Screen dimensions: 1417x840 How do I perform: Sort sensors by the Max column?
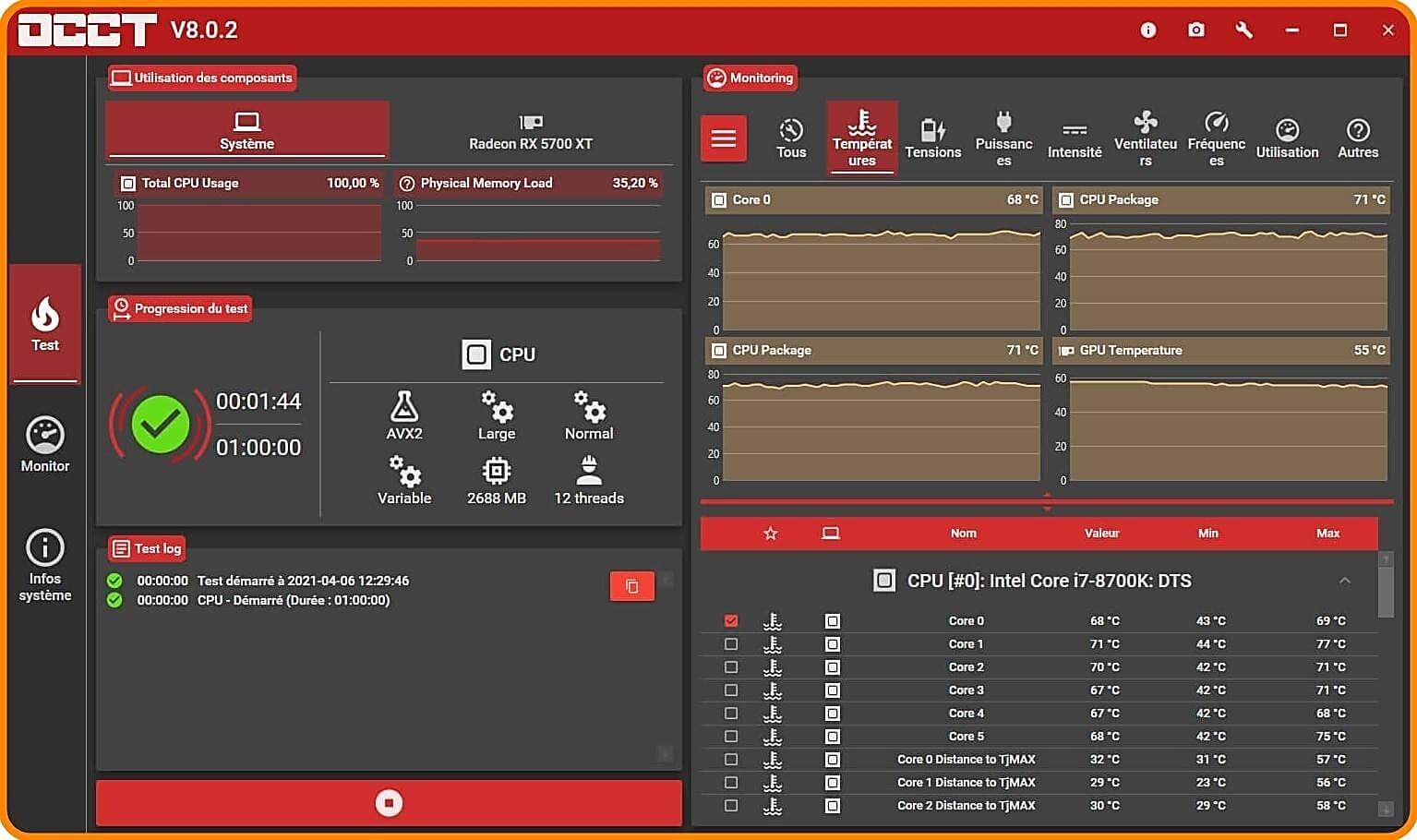point(1328,534)
